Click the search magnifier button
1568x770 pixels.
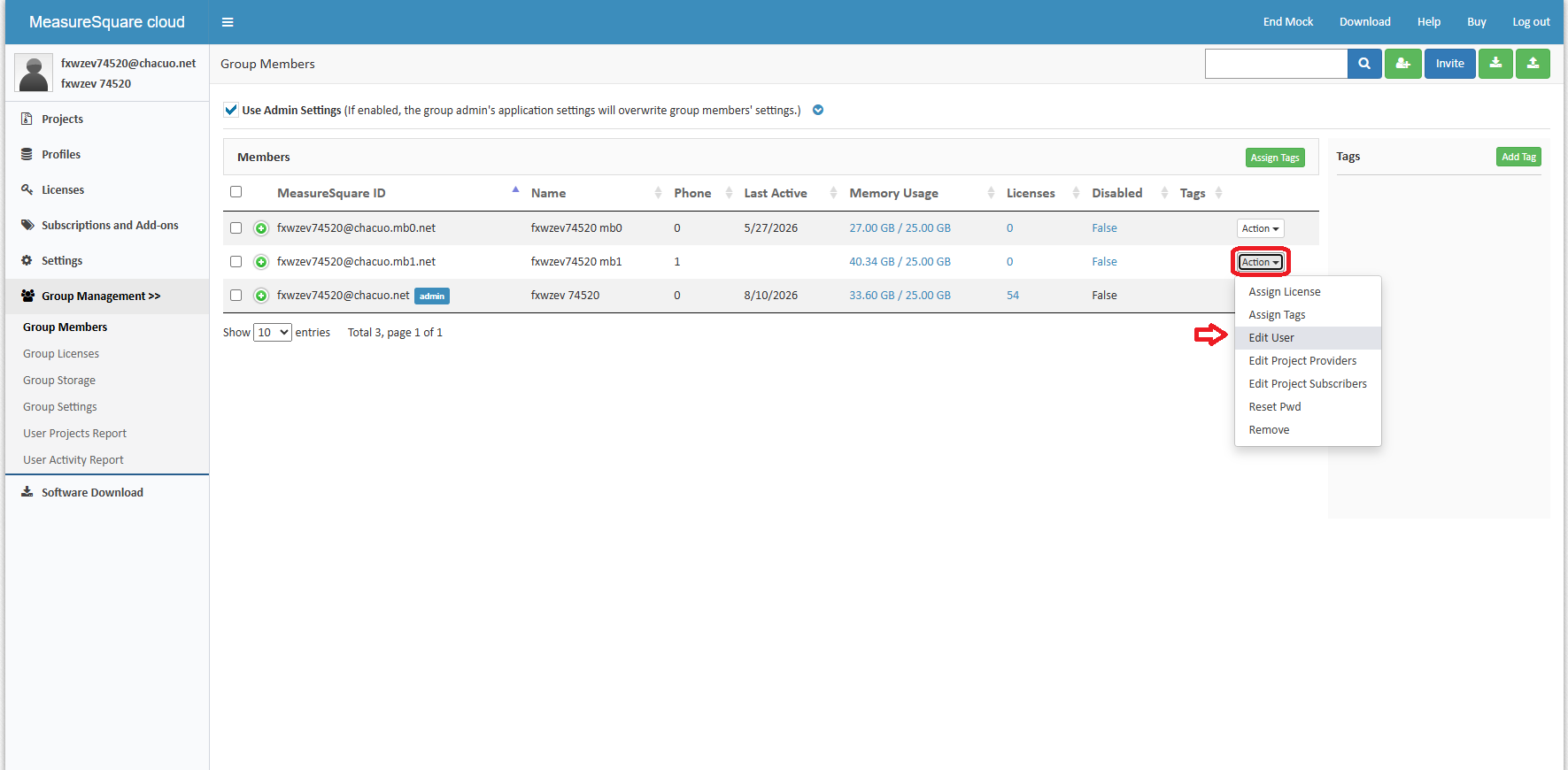(1364, 64)
